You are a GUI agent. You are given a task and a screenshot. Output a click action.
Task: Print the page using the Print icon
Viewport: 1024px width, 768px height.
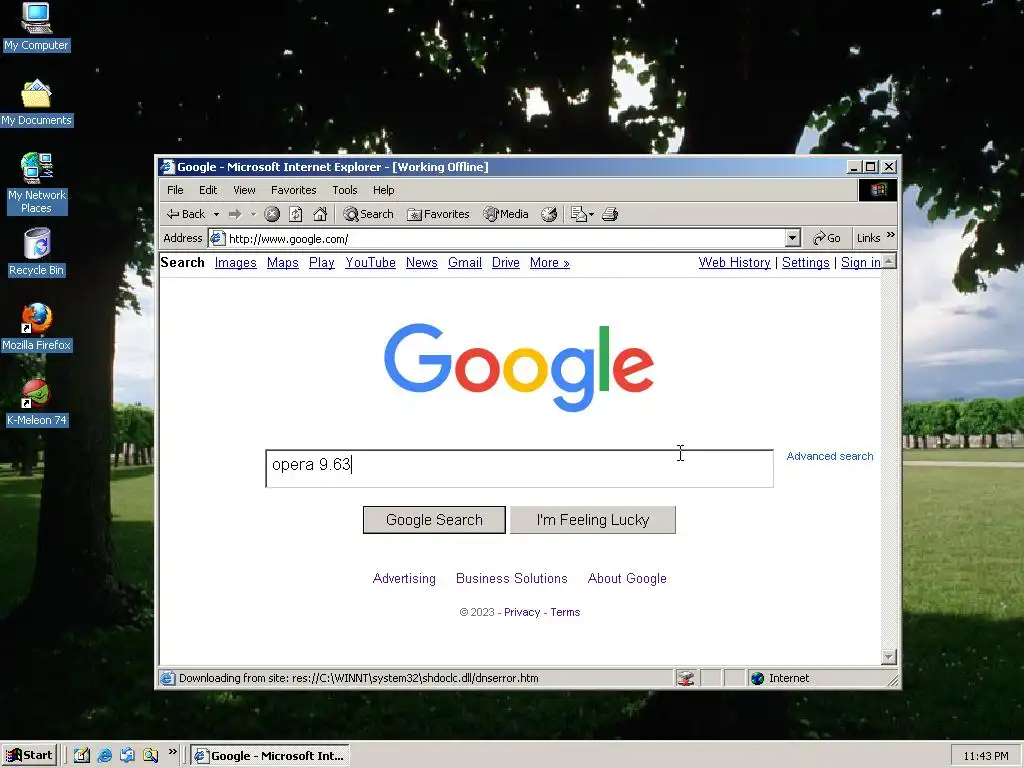click(610, 214)
